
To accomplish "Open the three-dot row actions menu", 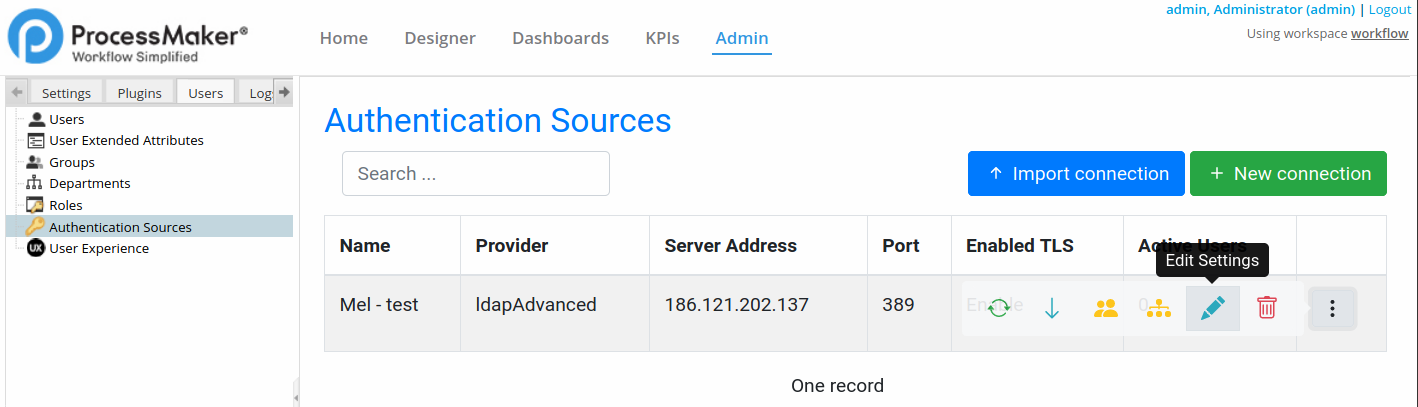I will click(x=1332, y=308).
